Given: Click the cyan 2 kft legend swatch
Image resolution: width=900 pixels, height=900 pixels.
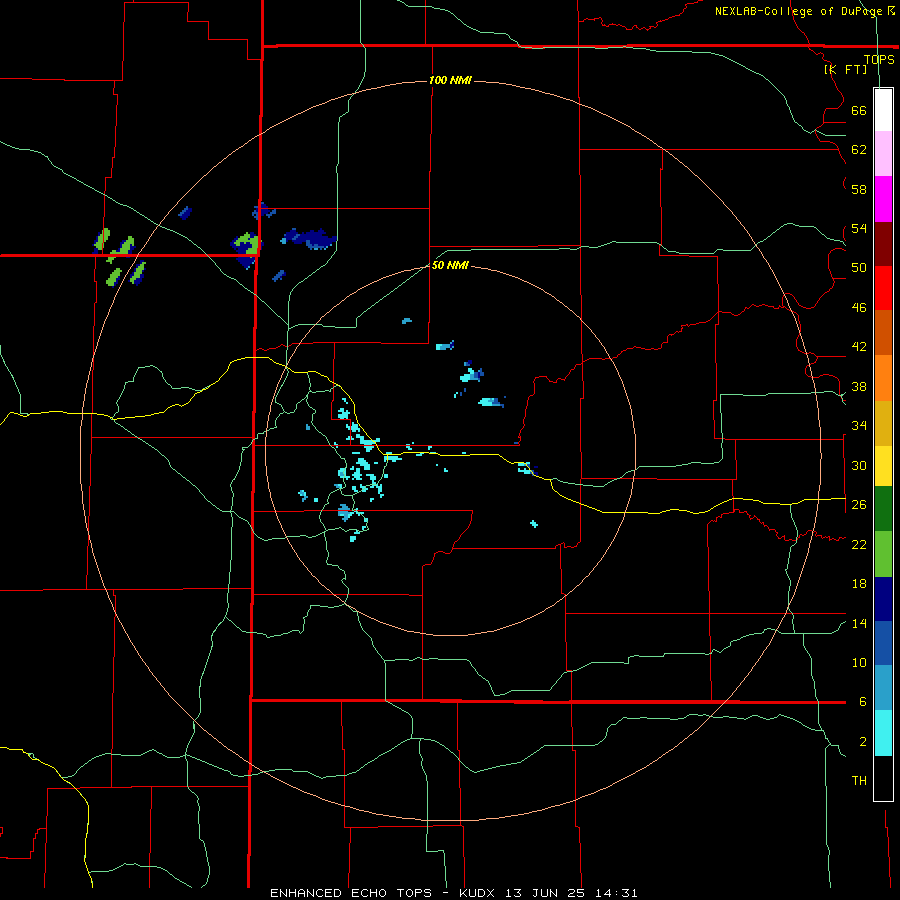Looking at the screenshot, I should tap(883, 733).
